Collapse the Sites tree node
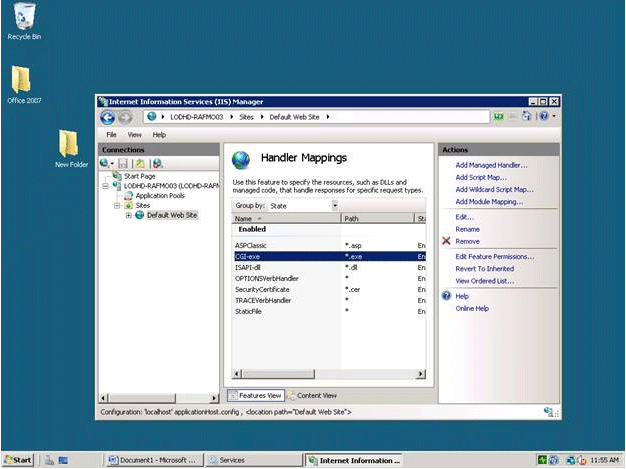Image resolution: width=626 pixels, height=469 pixels. tap(117, 205)
